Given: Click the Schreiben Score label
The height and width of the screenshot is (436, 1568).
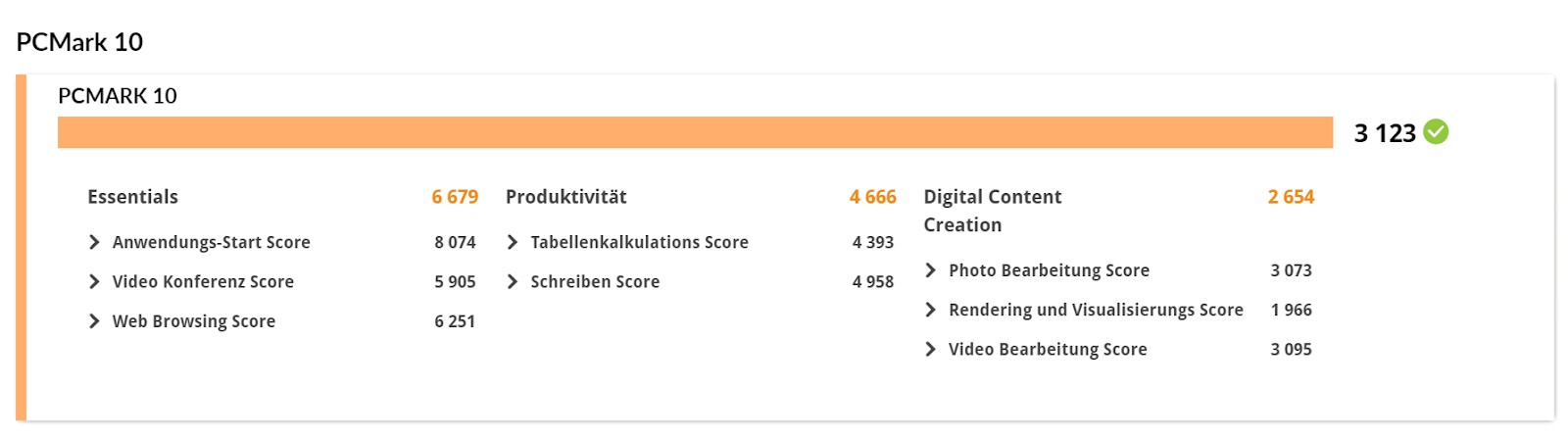Looking at the screenshot, I should 595,281.
